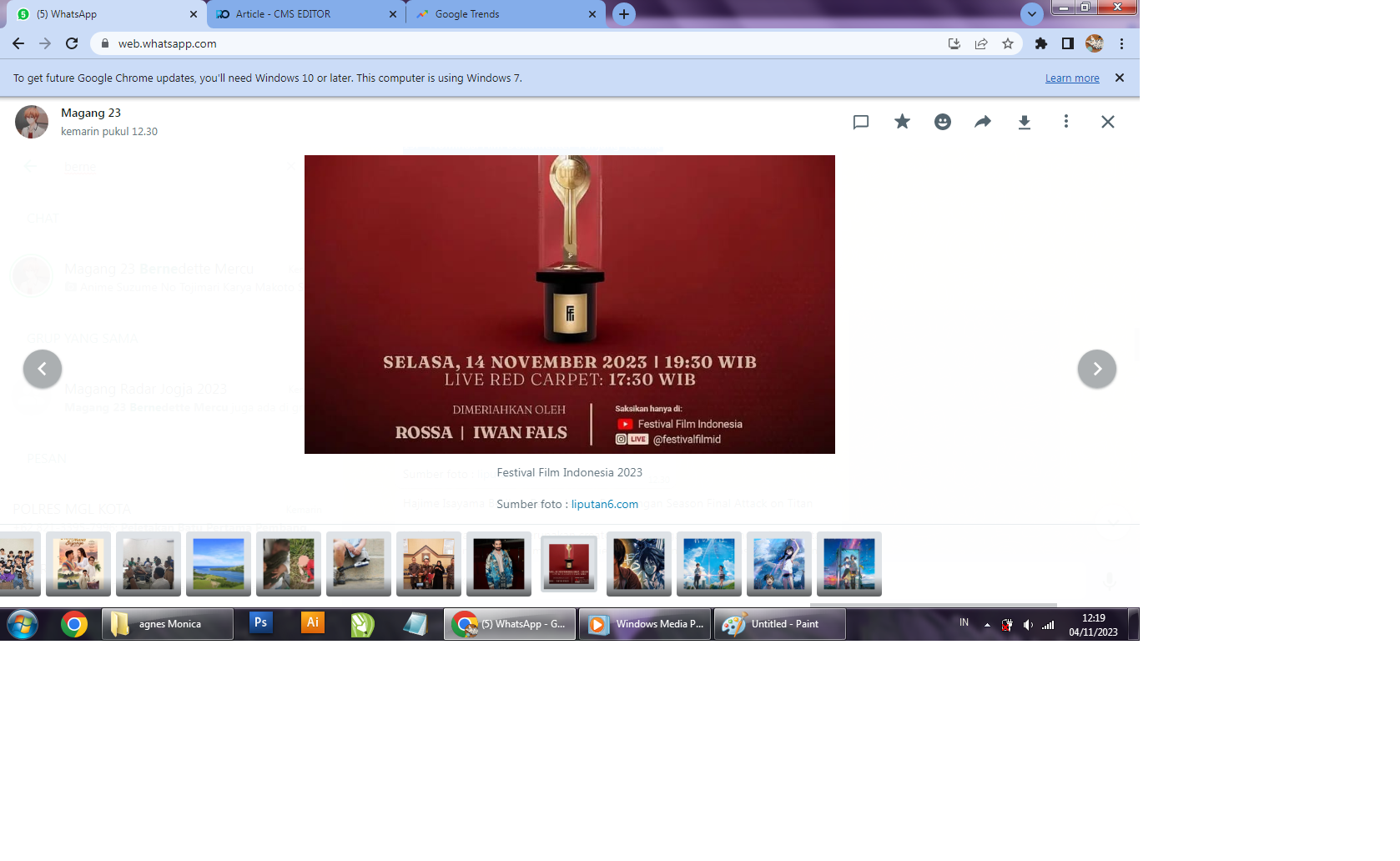Screen dimensions: 1400x861
Task: Share this page icon
Action: tap(981, 43)
